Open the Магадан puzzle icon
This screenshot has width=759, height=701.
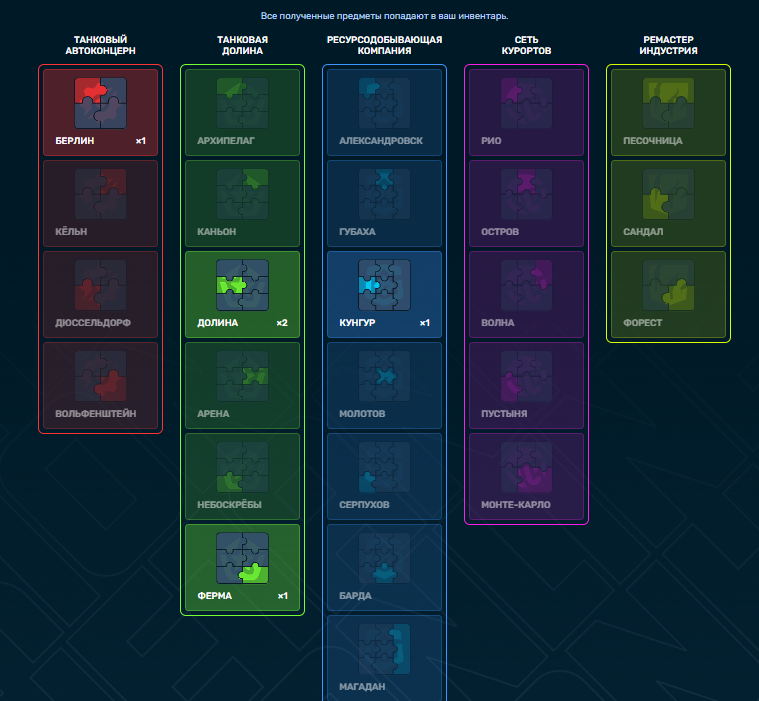tap(384, 649)
